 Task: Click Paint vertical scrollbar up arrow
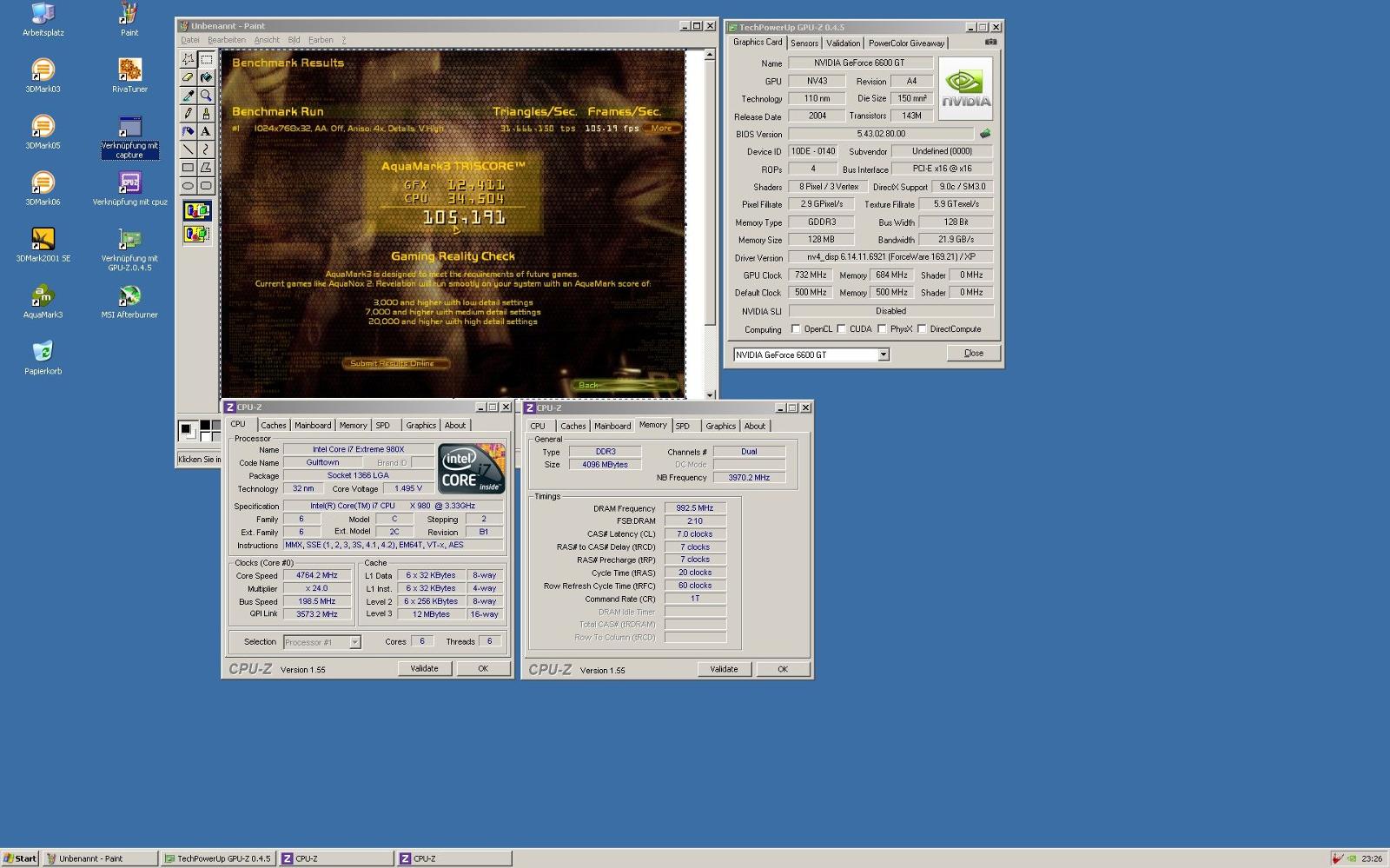(710, 55)
